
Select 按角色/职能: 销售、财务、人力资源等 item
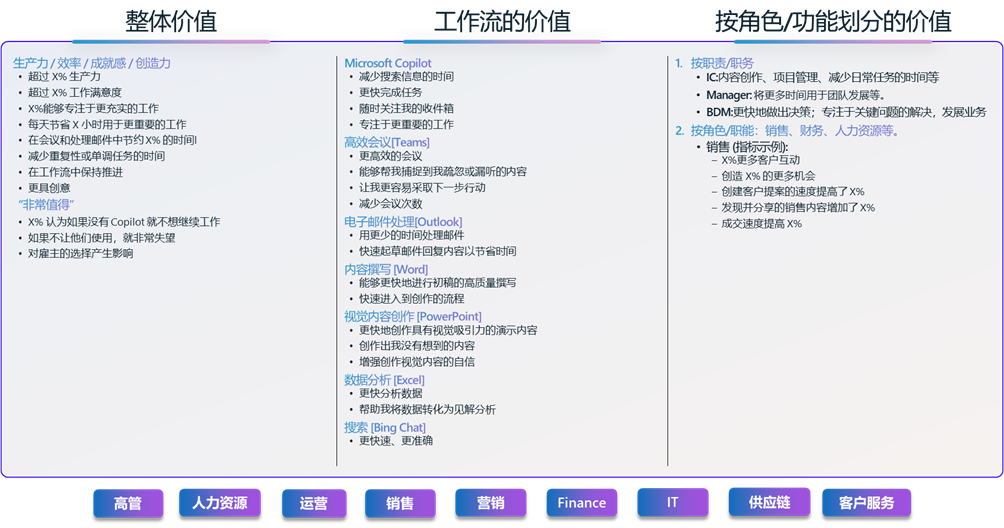coord(795,131)
